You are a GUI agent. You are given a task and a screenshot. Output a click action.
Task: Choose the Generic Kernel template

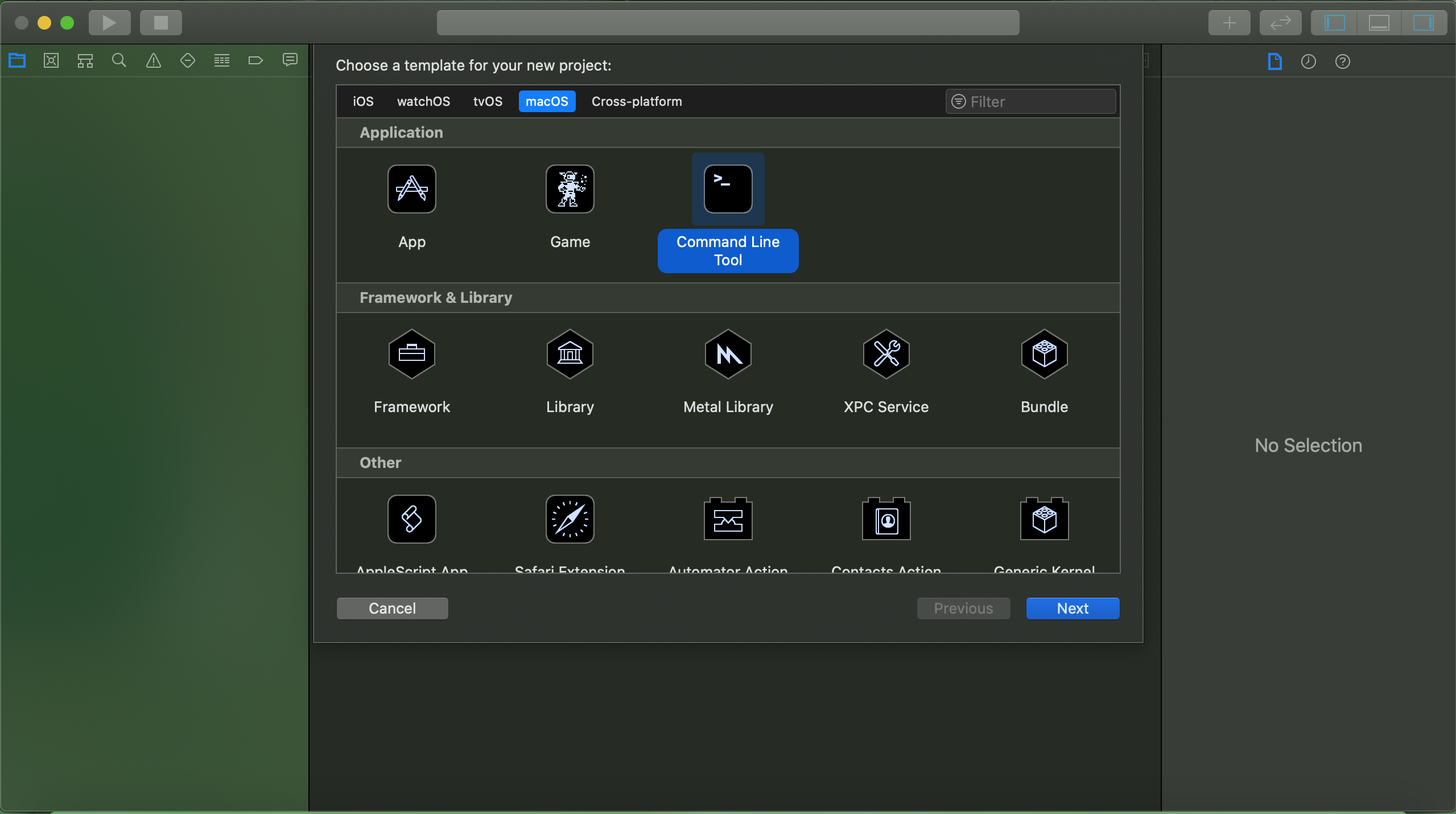pyautogui.click(x=1045, y=519)
